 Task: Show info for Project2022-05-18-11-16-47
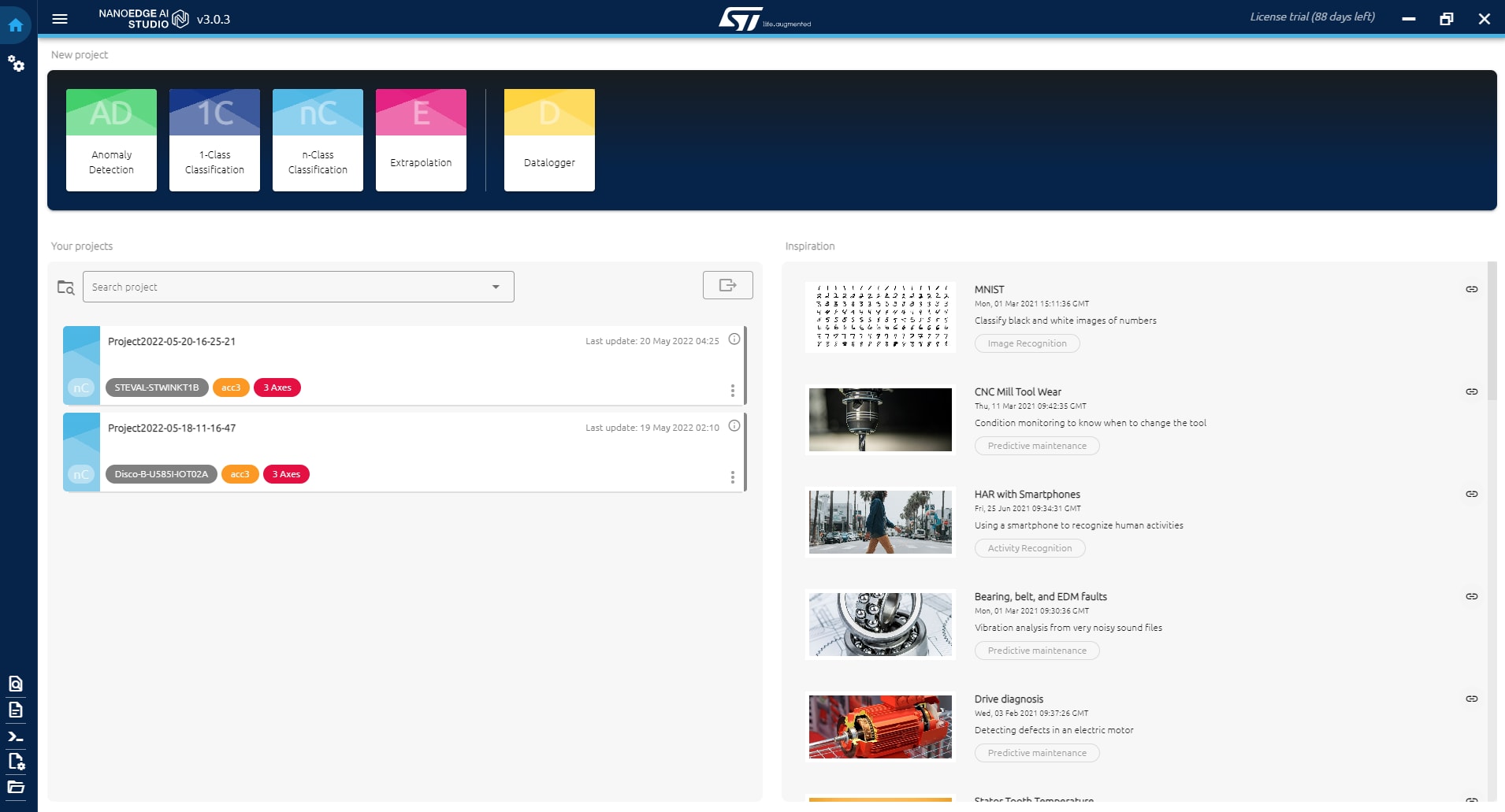[734, 426]
